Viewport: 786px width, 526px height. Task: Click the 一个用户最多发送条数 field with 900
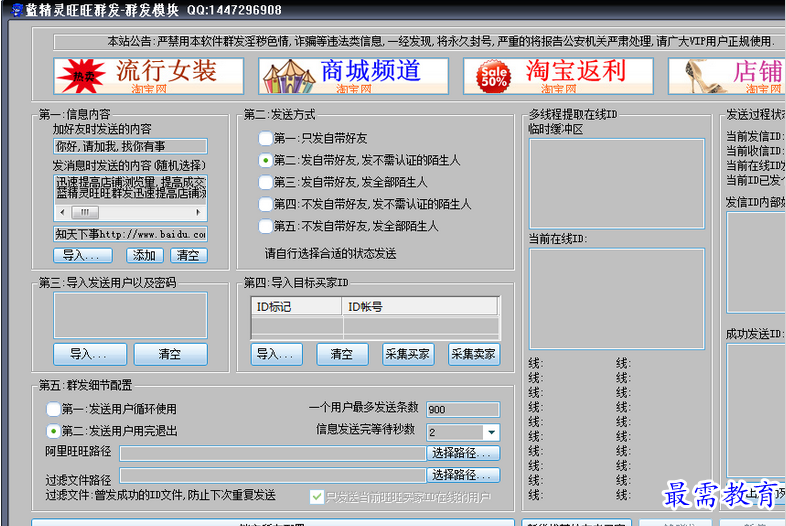point(463,410)
